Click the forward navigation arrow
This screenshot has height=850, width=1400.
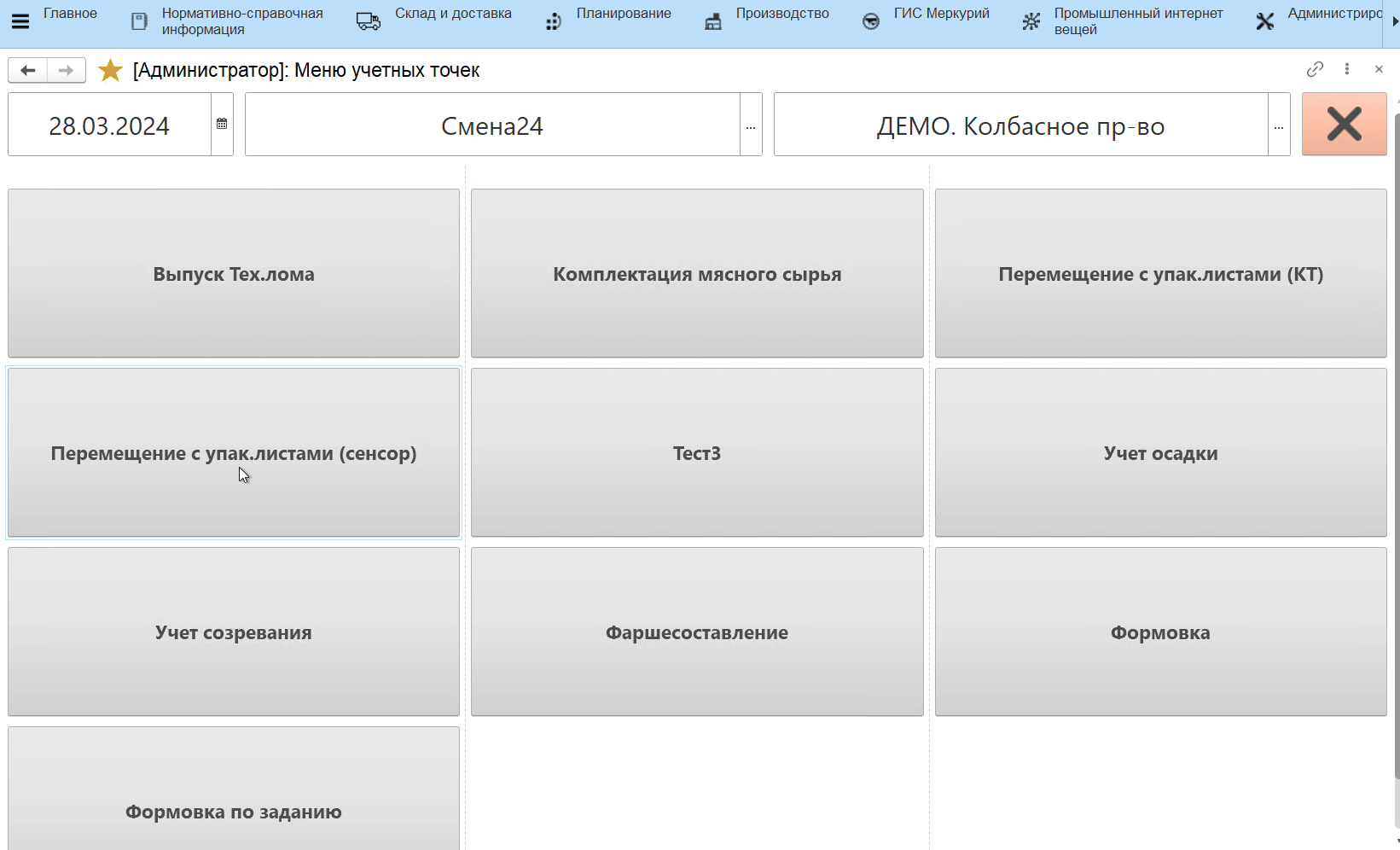tap(66, 70)
